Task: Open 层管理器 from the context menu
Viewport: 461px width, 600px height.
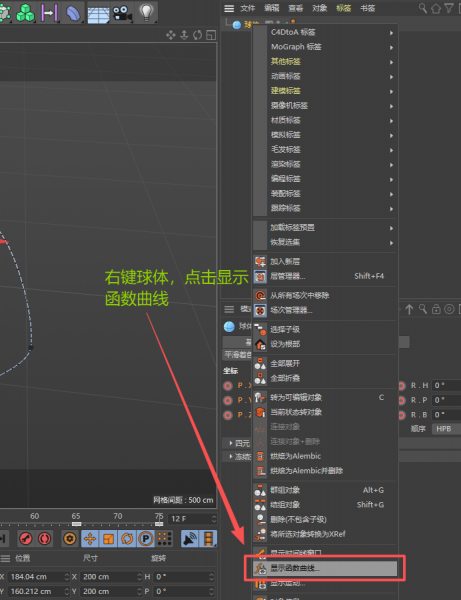Action: (325, 276)
